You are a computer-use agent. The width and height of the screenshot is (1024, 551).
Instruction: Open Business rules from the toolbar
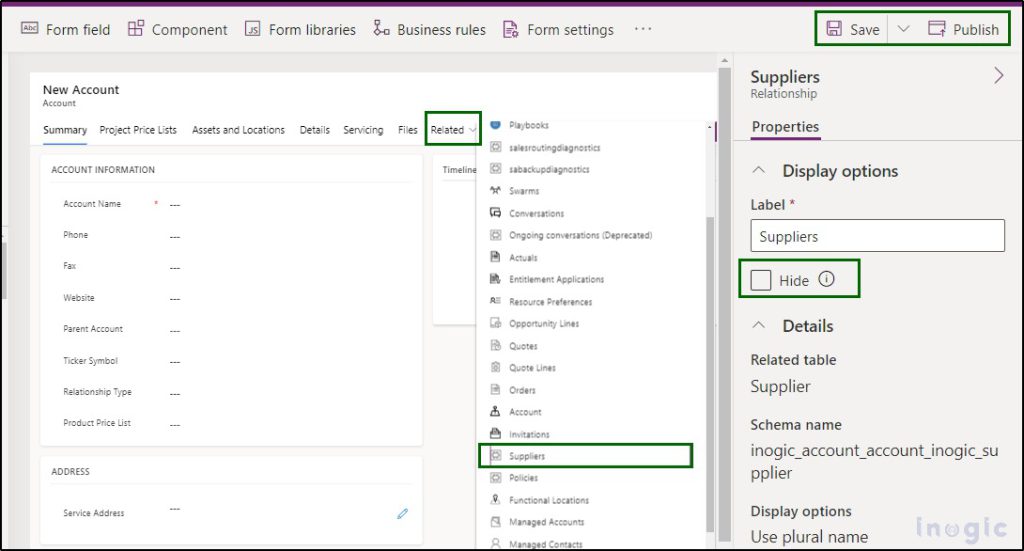(x=381, y=29)
